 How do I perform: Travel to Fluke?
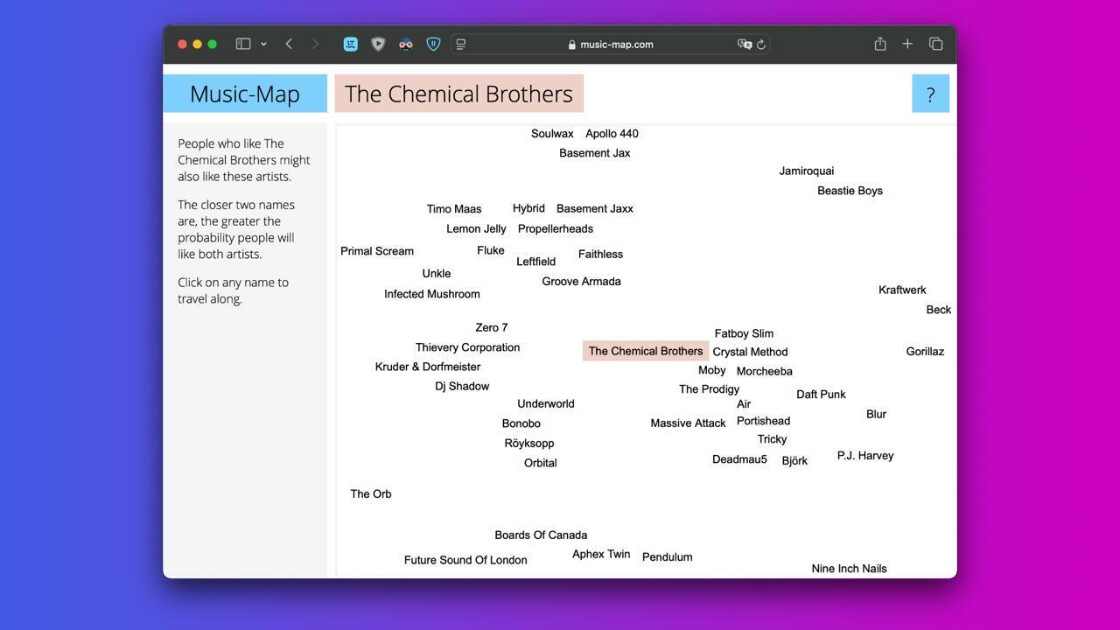(x=491, y=251)
